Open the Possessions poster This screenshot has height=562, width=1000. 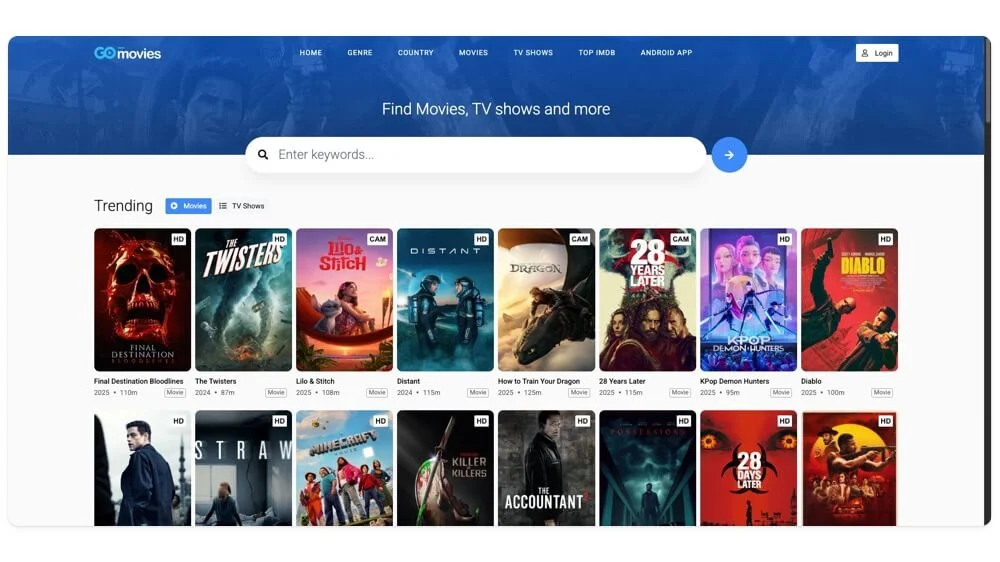coord(647,468)
